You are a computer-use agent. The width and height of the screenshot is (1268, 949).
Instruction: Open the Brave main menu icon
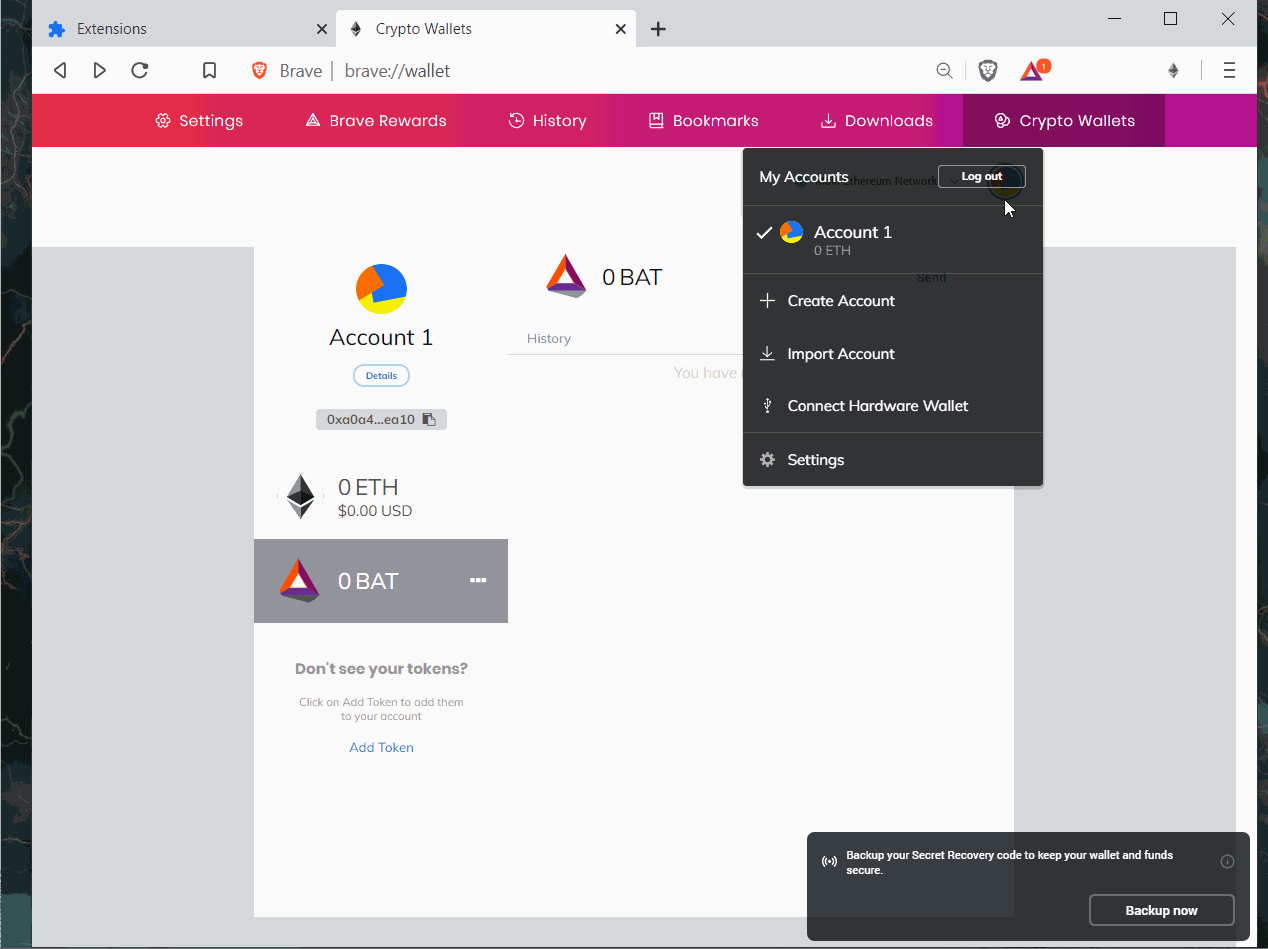tap(1230, 70)
